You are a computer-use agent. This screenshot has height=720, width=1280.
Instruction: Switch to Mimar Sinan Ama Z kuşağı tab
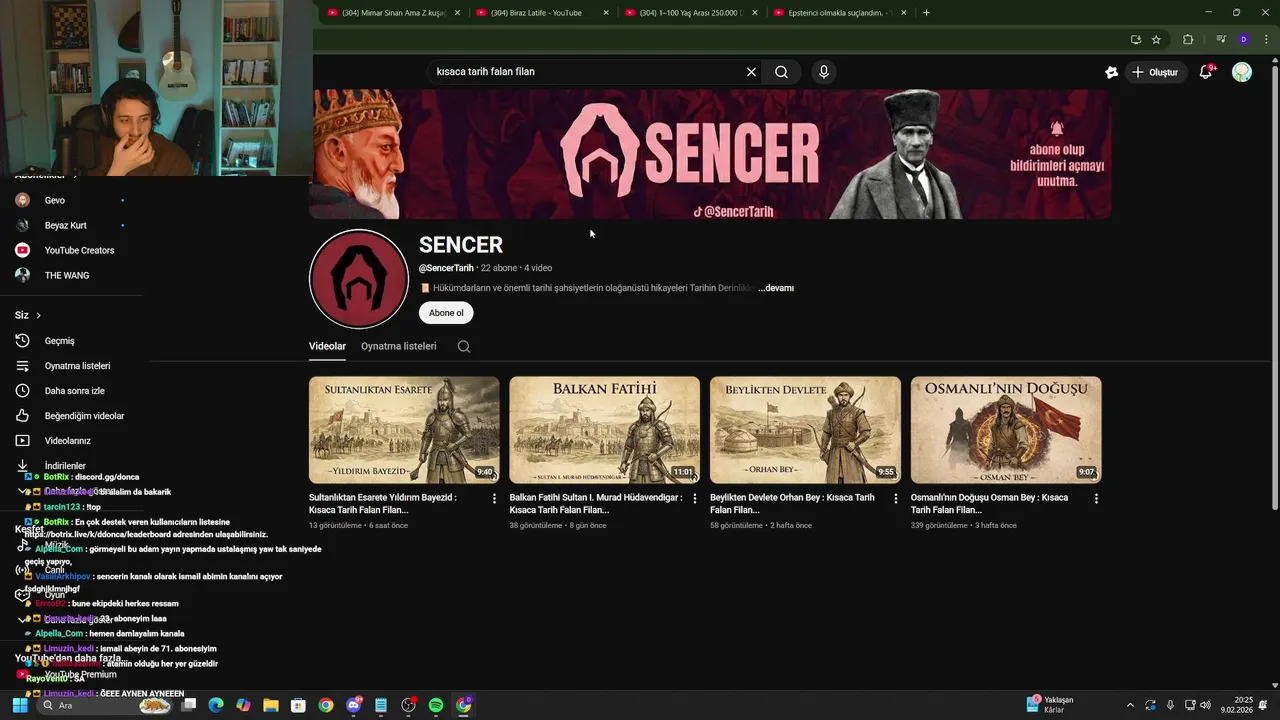pos(394,13)
